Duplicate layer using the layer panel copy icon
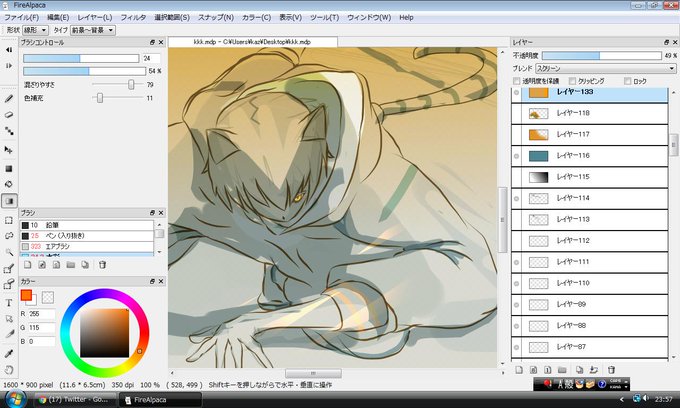This screenshot has height=408, width=680. click(x=579, y=370)
